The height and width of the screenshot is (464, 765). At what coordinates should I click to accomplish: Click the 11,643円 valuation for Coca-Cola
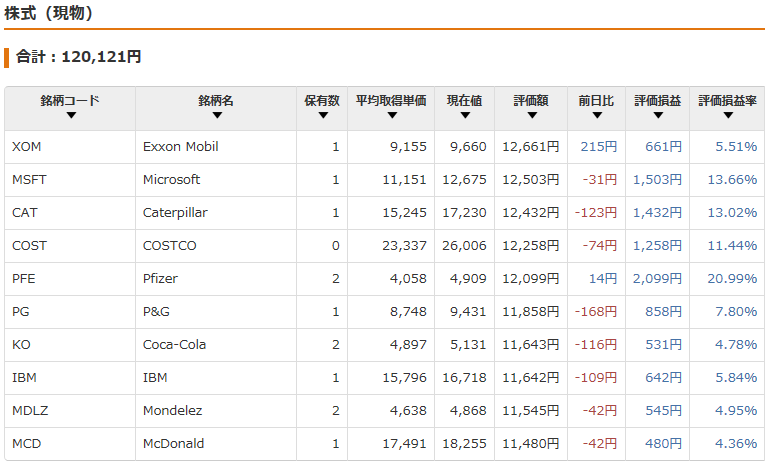pos(531,344)
